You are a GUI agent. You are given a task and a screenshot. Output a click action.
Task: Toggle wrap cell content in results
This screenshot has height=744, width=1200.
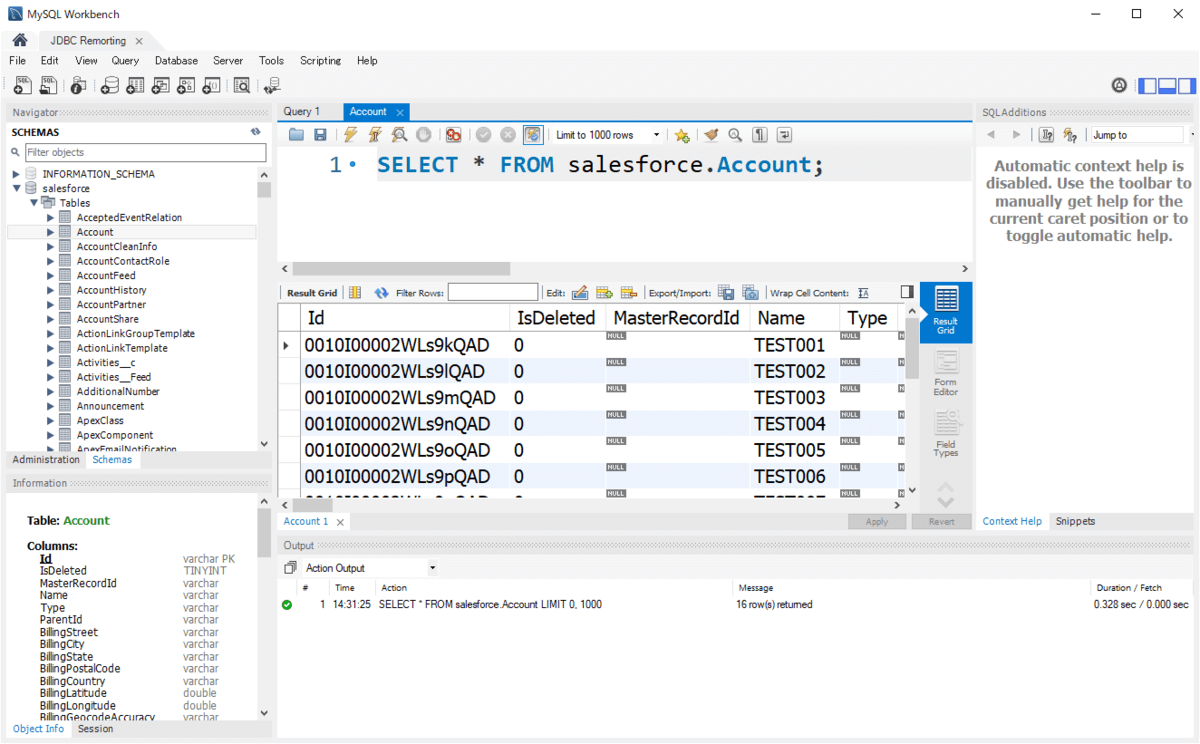pyautogui.click(x=863, y=293)
